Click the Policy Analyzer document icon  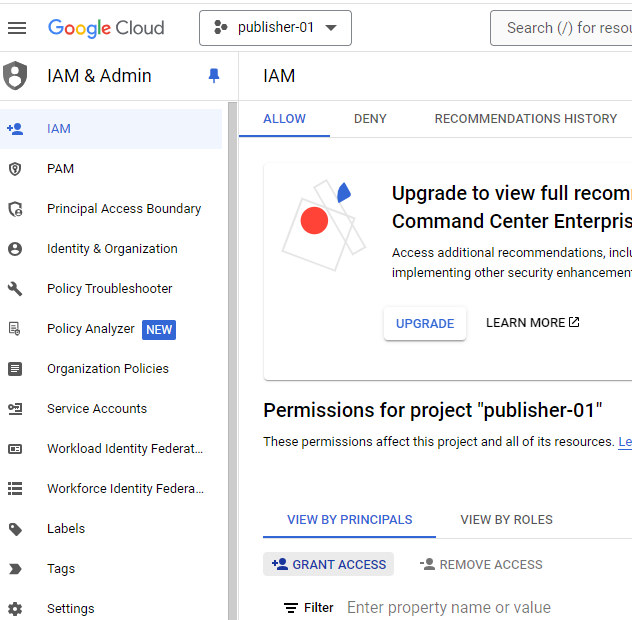[x=15, y=329]
